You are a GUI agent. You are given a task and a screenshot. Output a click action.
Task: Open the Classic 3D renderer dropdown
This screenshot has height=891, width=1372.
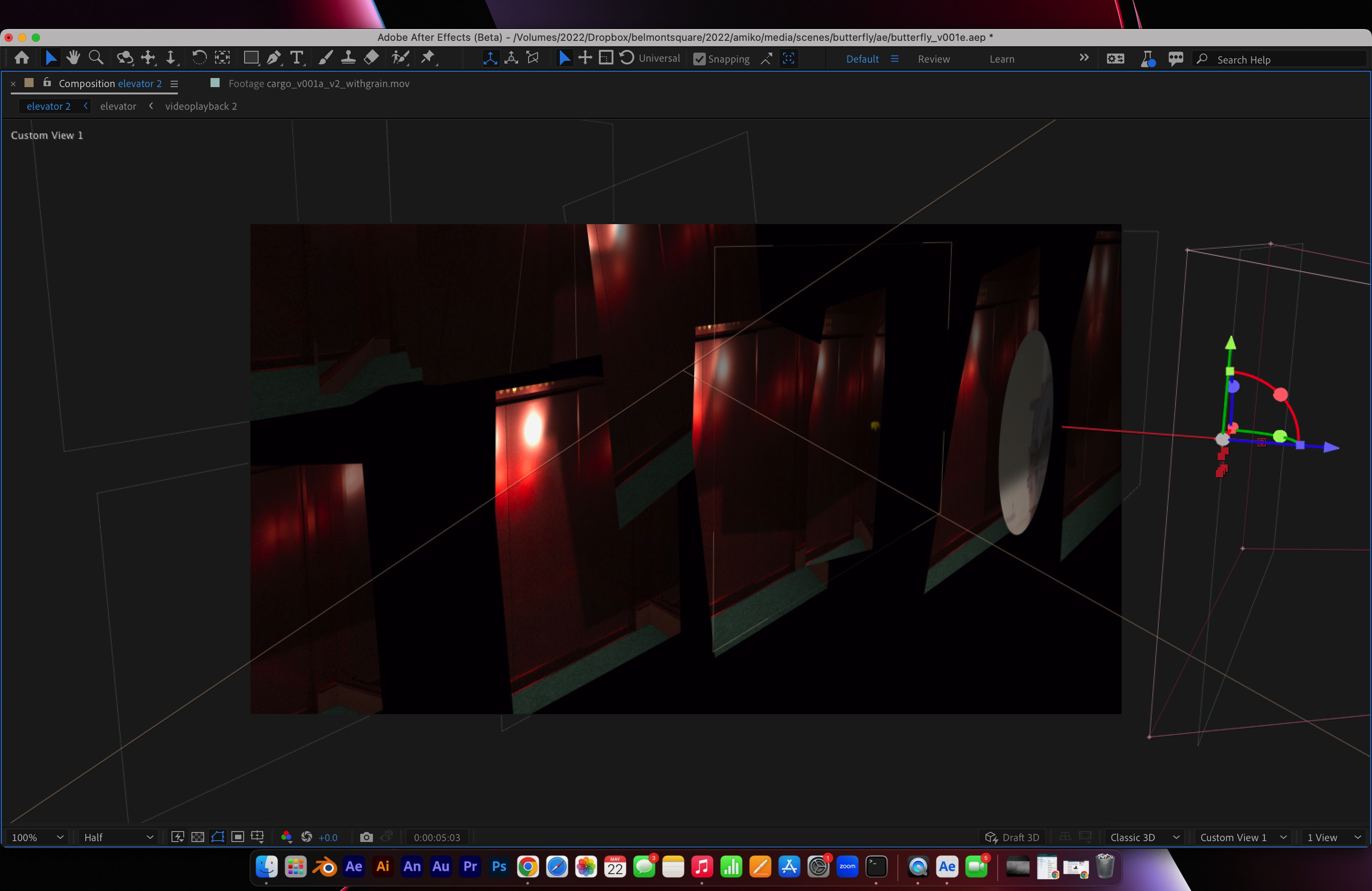coord(1144,837)
